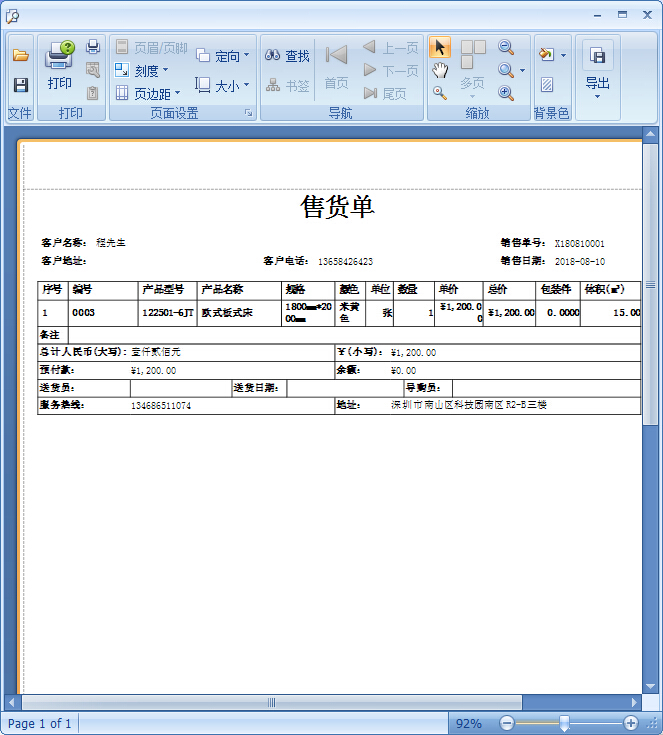This screenshot has height=735, width=663.
Task: Open the 页边距 margins dropdown
Action: pyautogui.click(x=147, y=93)
